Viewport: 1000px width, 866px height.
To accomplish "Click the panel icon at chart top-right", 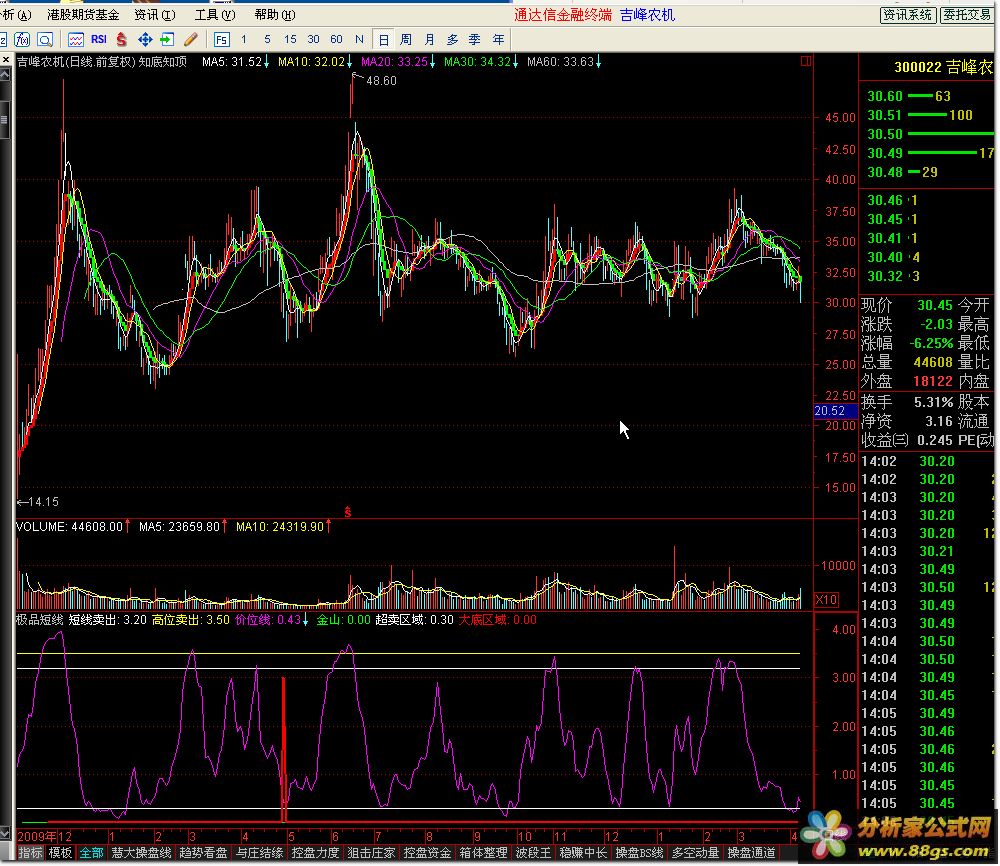I will [806, 61].
